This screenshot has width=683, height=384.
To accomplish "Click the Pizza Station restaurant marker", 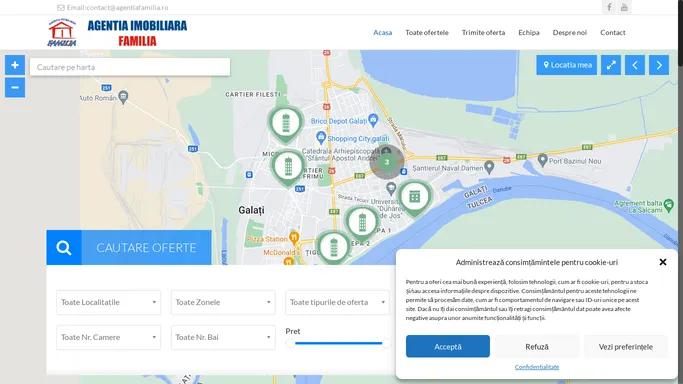I will (294, 237).
